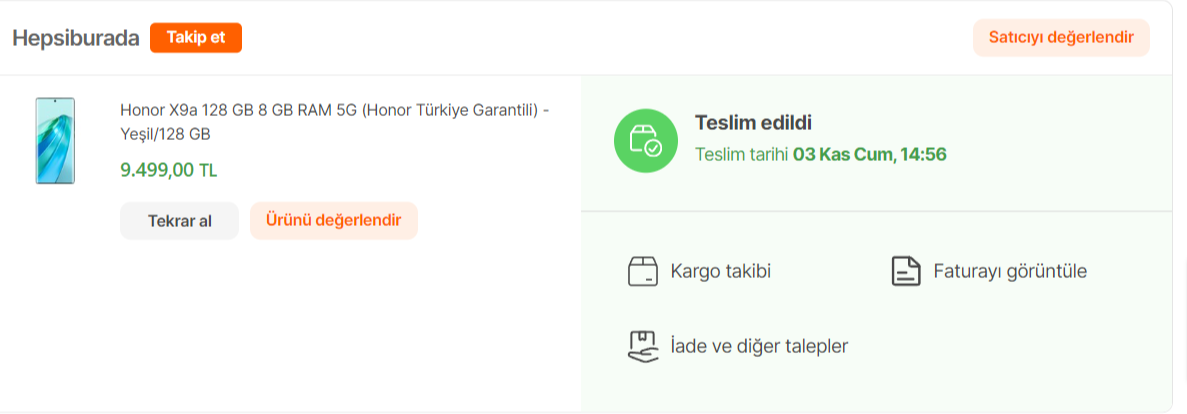The width and height of the screenshot is (1187, 414).
Task: Click the Teslim edildi status heading
Action: [753, 123]
